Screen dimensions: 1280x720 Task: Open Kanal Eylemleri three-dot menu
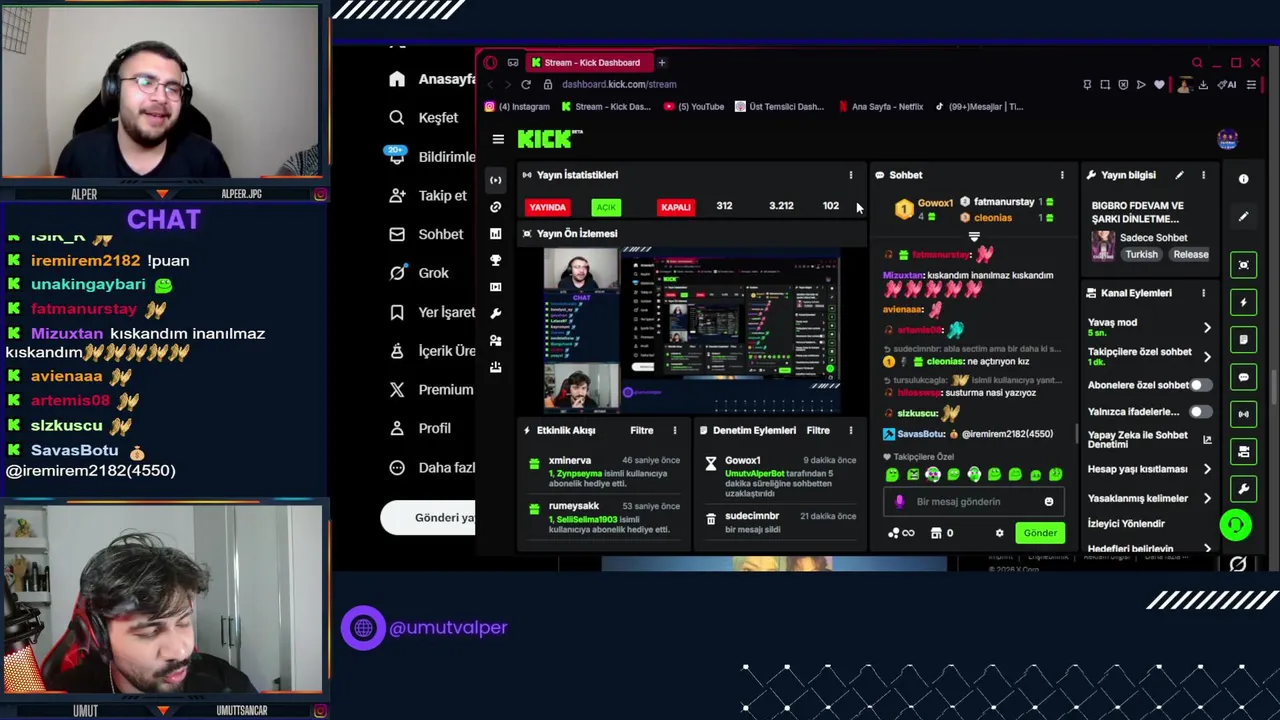[1203, 293]
